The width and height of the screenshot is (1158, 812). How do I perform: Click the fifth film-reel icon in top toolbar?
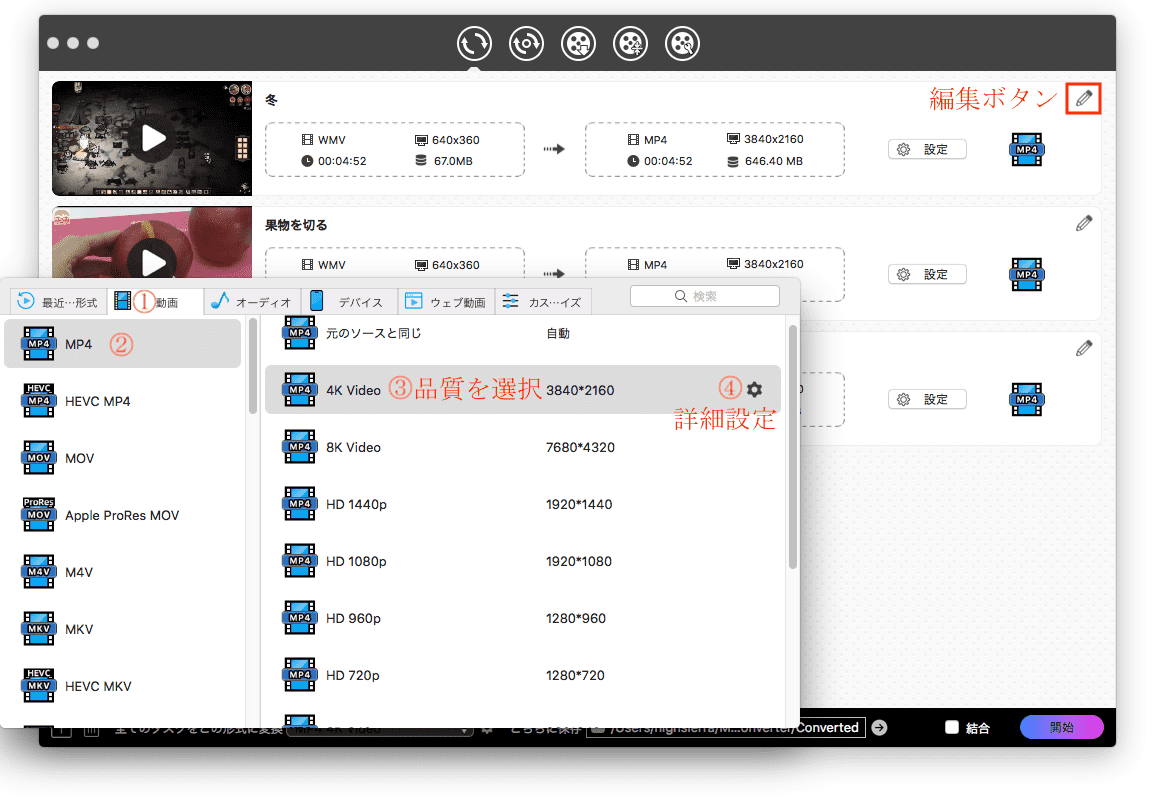click(x=682, y=43)
